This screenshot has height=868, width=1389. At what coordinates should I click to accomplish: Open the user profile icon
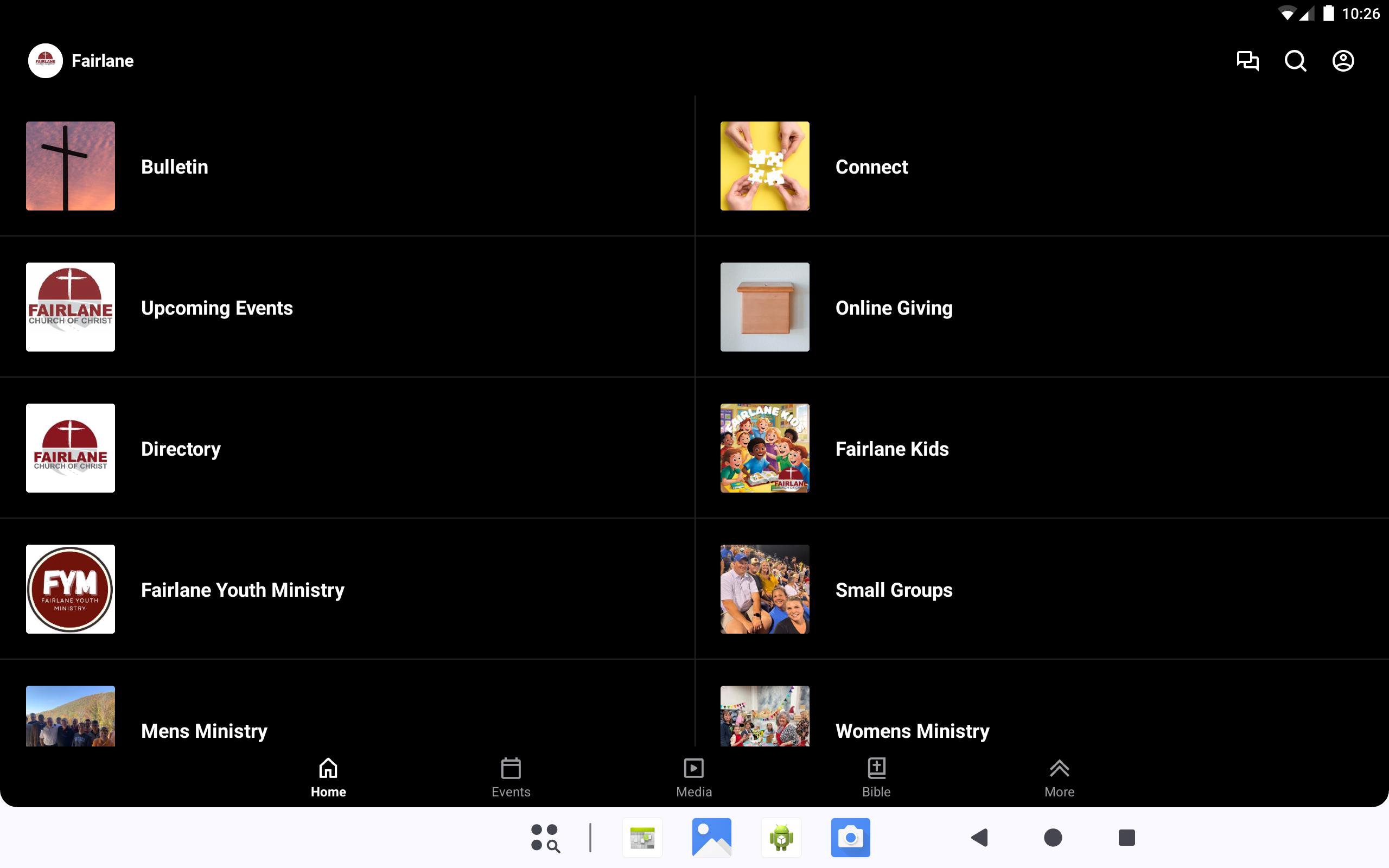point(1342,61)
